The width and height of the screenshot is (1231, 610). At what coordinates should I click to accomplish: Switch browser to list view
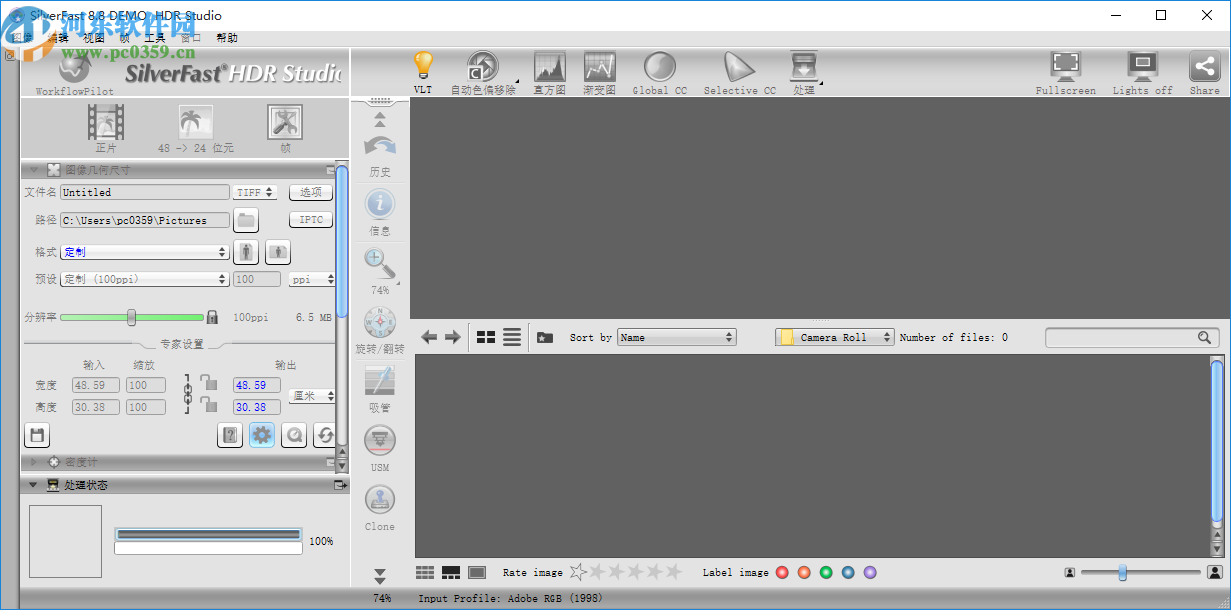coord(512,338)
